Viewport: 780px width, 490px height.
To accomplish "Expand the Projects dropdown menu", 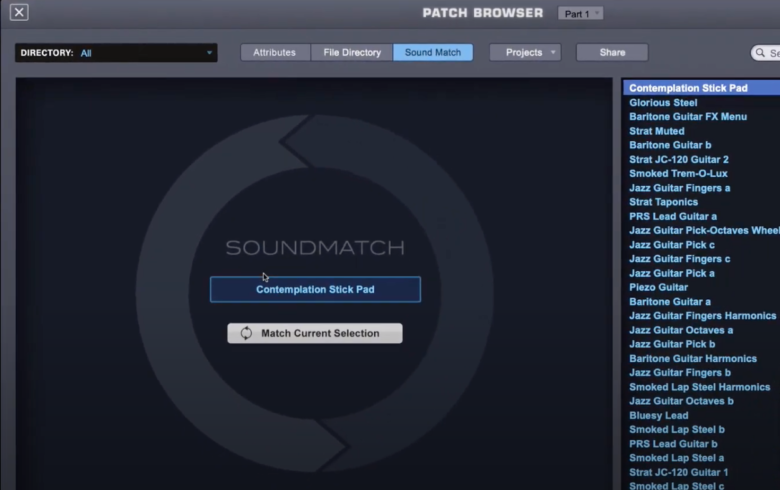I will [525, 52].
